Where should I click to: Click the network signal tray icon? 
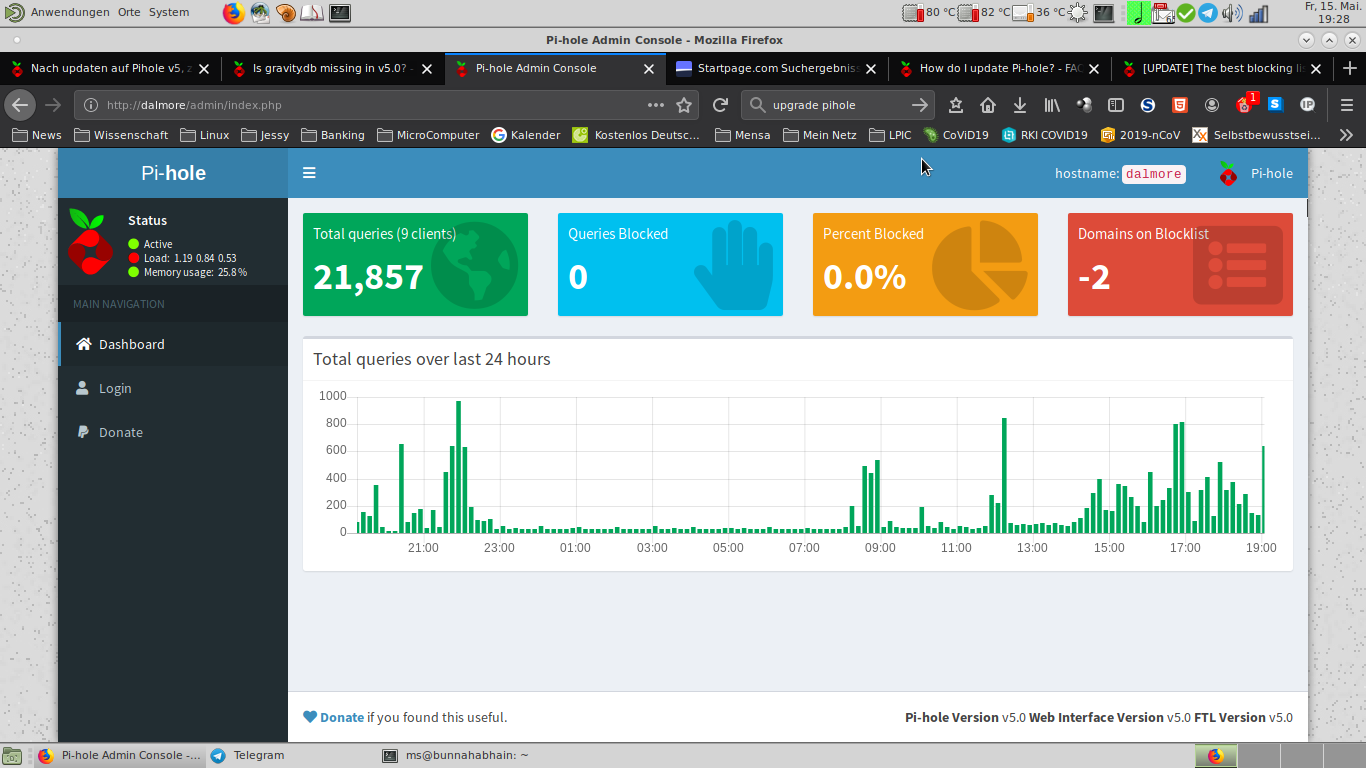(1258, 13)
